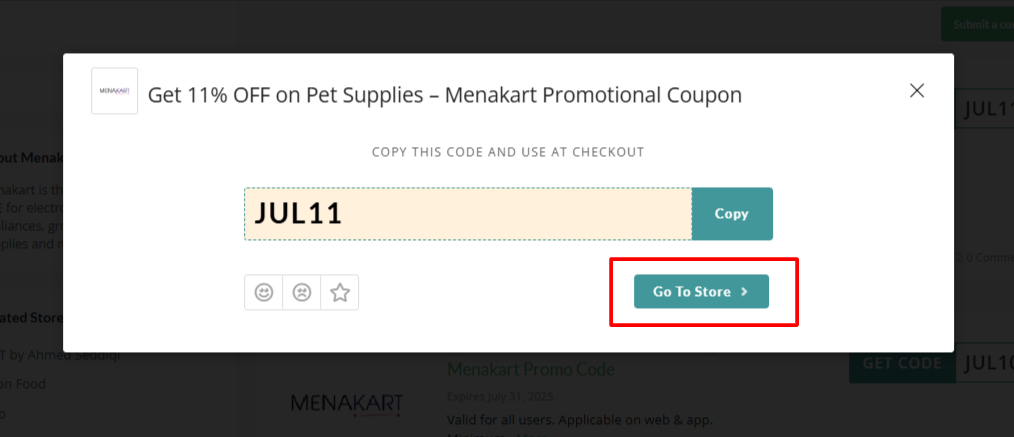
Task: Click the GET CODE button behind the popup
Action: [902, 363]
